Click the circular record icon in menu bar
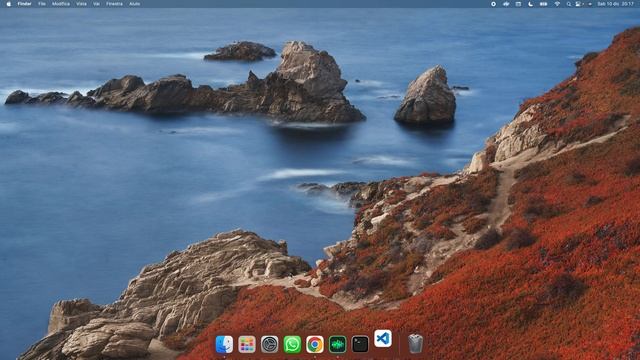Viewport: 640px width, 360px height. [x=493, y=4]
